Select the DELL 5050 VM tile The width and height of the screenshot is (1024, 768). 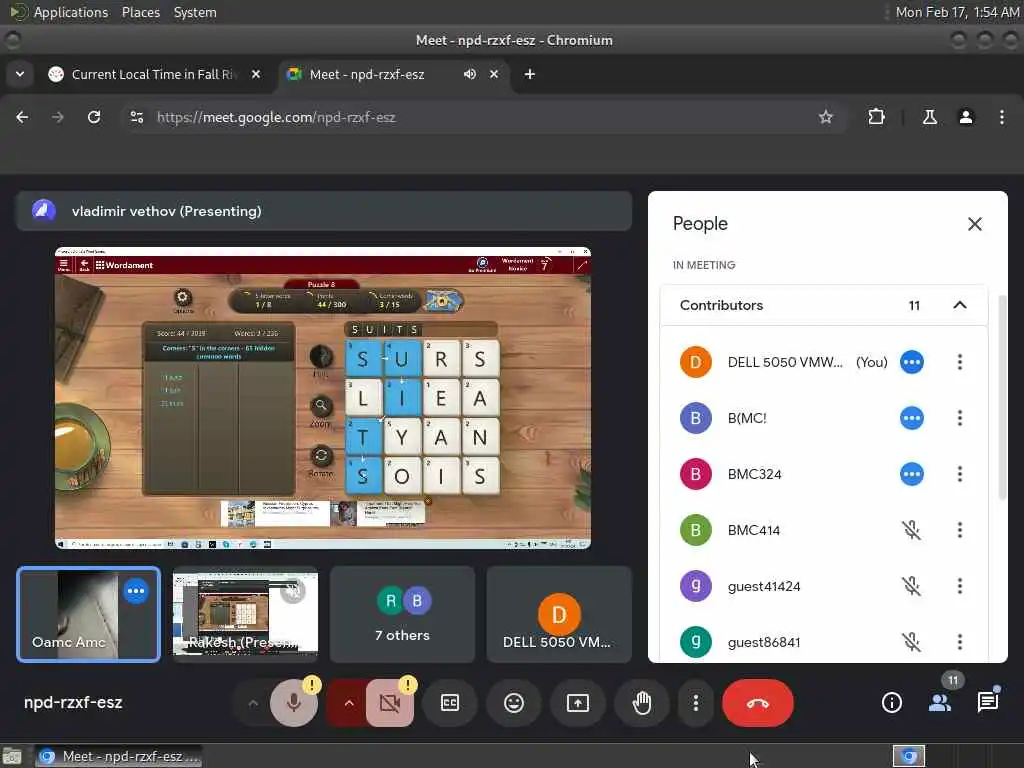click(559, 615)
